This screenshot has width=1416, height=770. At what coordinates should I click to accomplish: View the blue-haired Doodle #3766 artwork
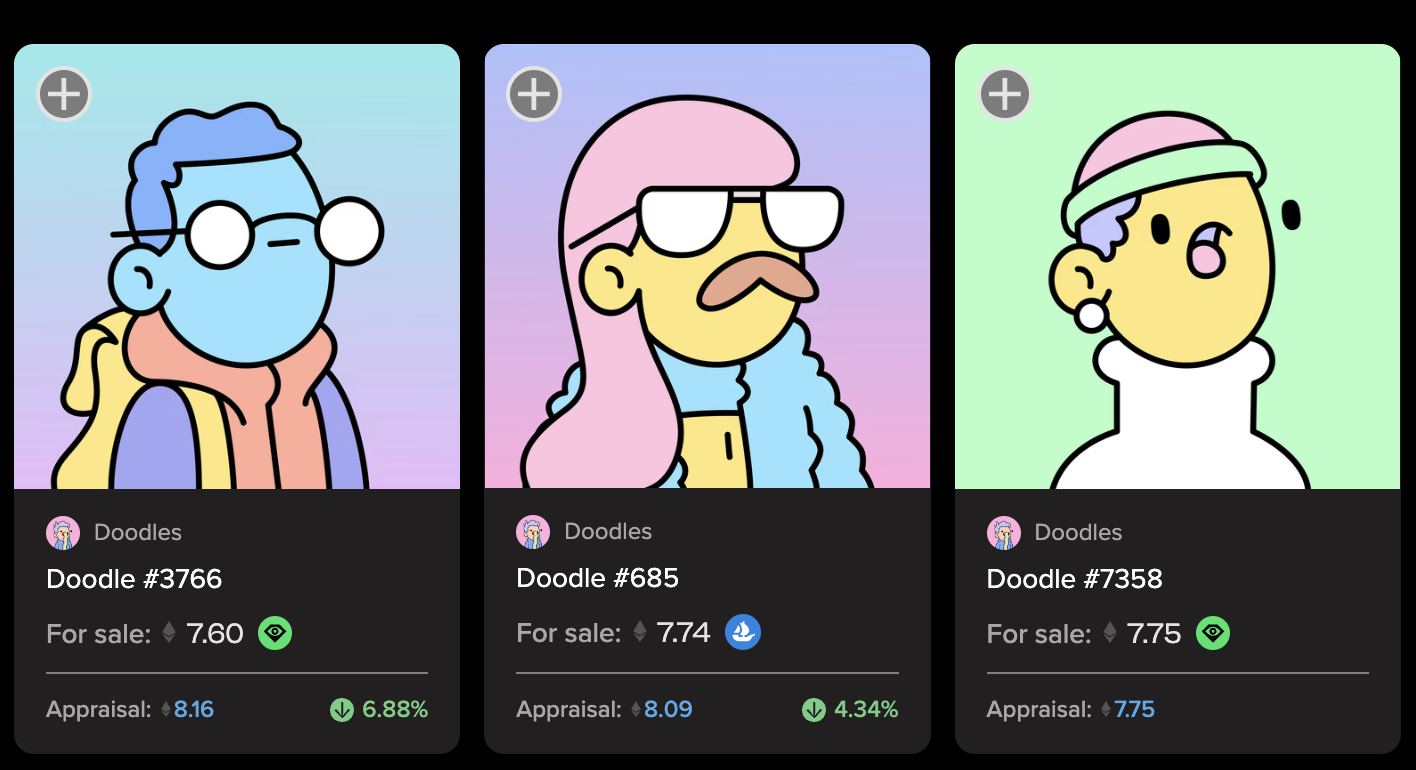click(x=237, y=267)
